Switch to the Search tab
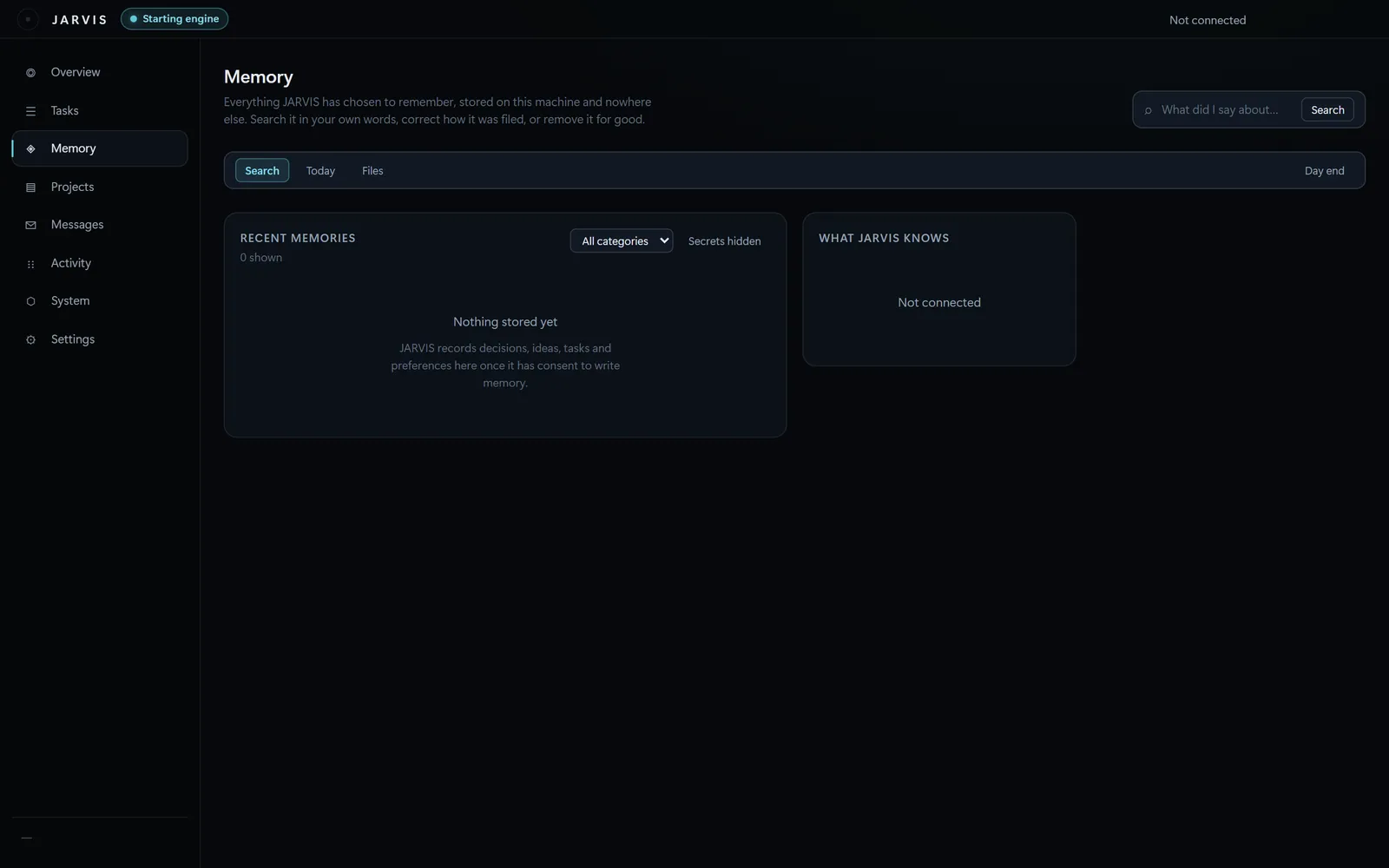Image resolution: width=1389 pixels, height=868 pixels. click(262, 170)
